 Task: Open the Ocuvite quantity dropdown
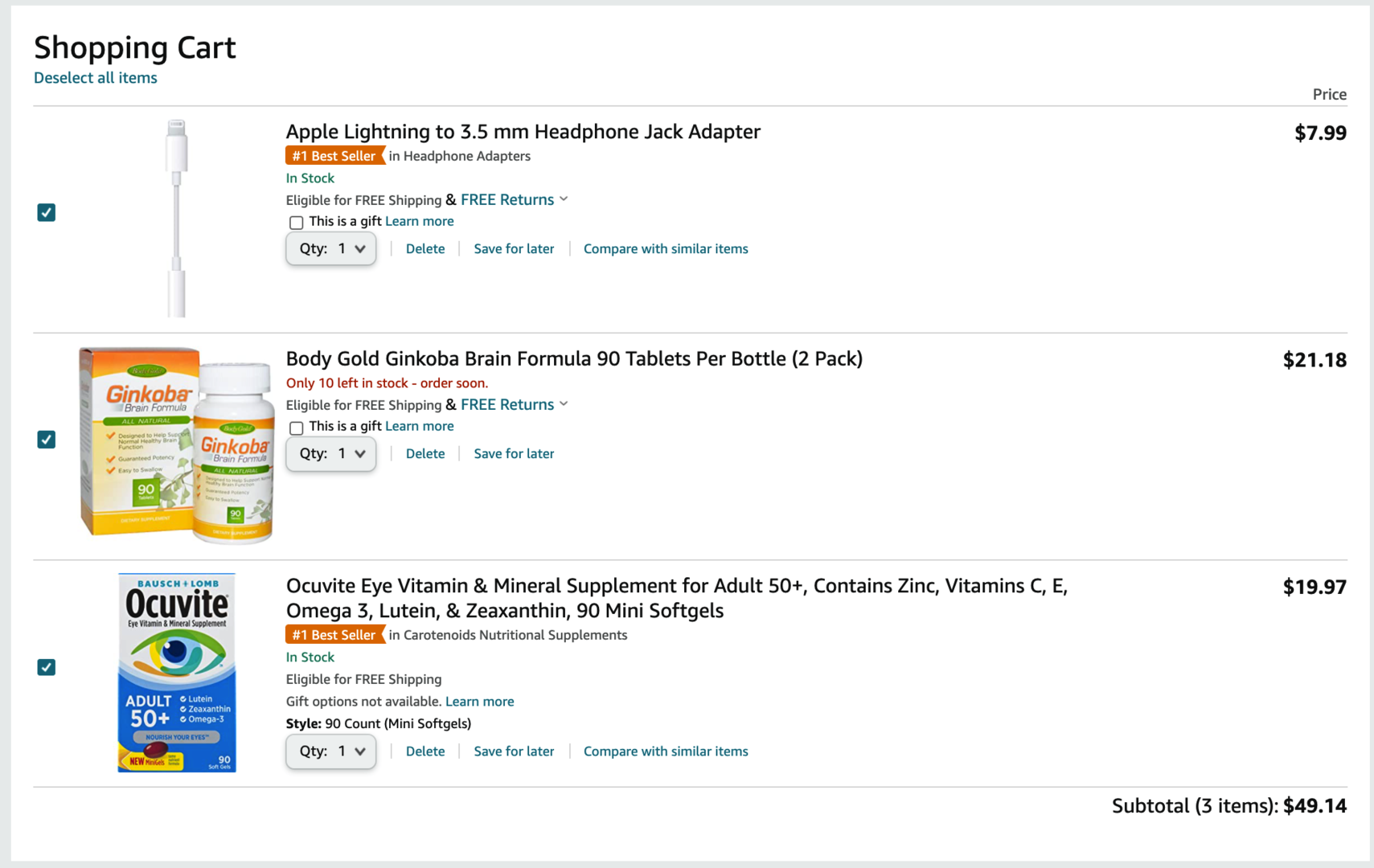coord(331,751)
